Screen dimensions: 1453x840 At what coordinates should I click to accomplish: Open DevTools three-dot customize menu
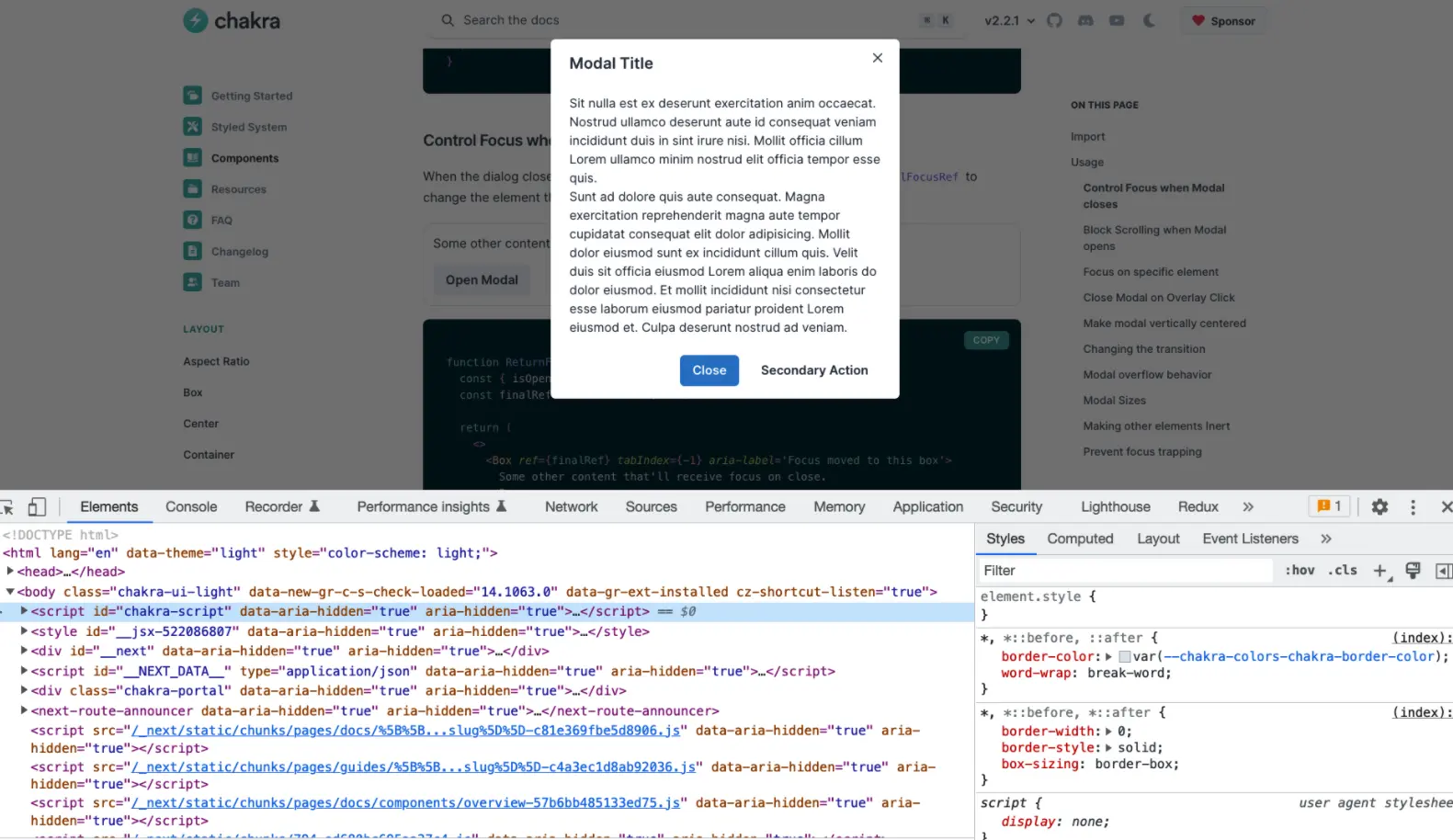click(1413, 506)
